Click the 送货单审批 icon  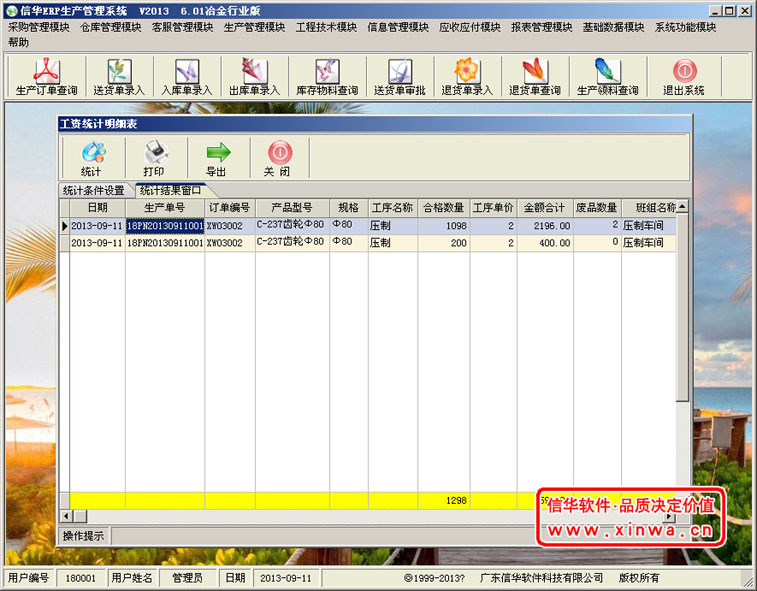click(400, 76)
